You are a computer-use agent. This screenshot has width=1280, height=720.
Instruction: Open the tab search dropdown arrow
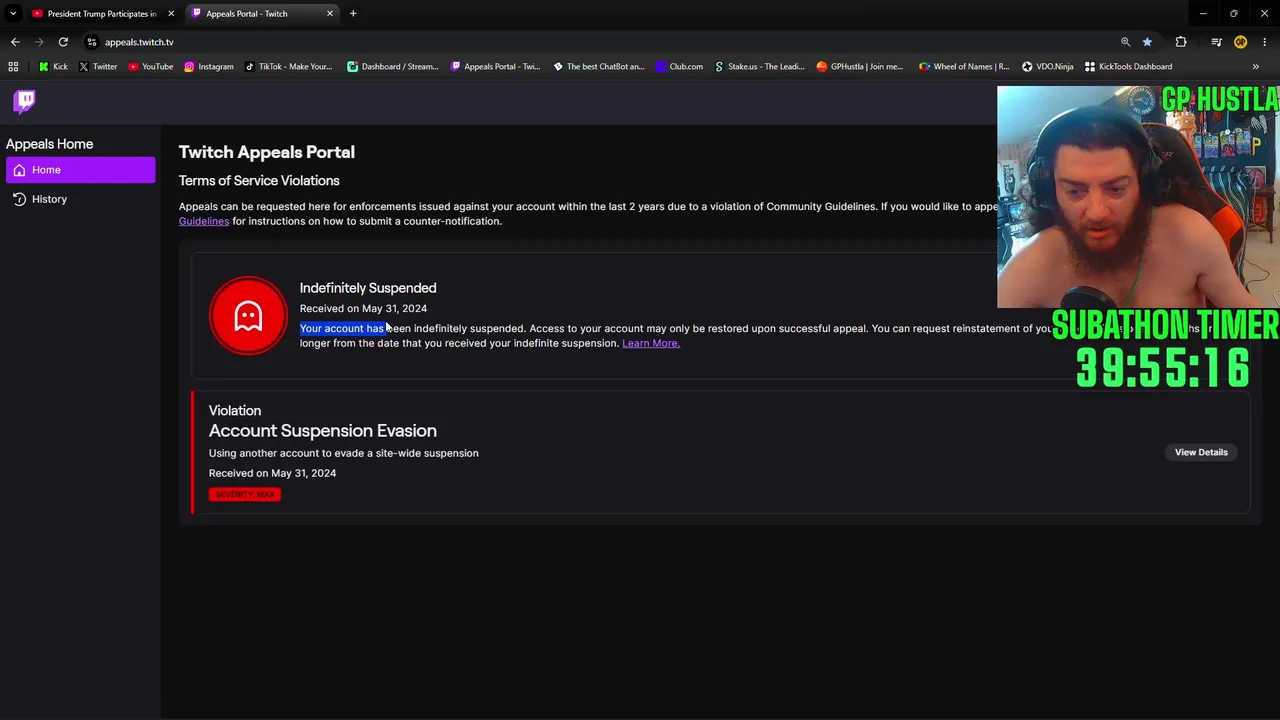[13, 13]
